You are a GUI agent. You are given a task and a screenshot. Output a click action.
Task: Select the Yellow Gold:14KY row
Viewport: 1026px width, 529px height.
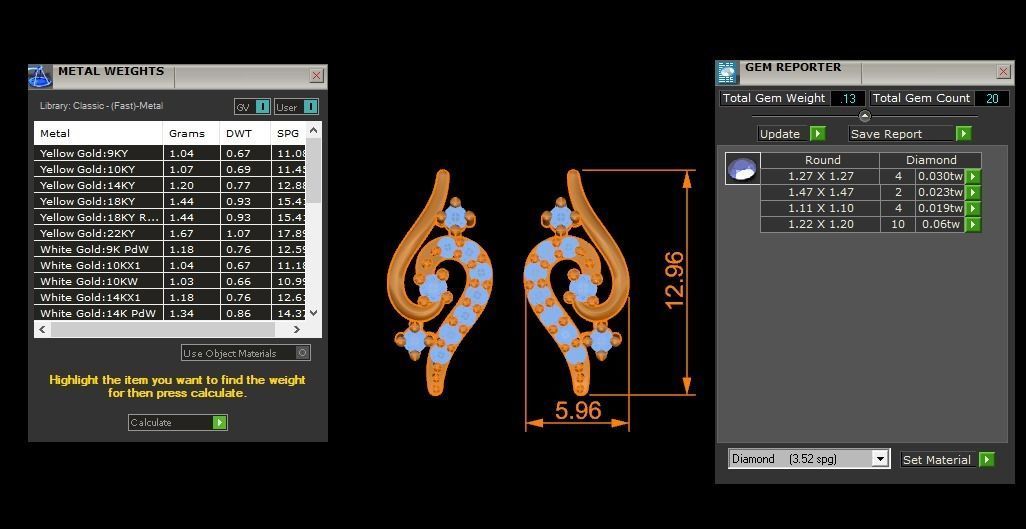pos(170,185)
